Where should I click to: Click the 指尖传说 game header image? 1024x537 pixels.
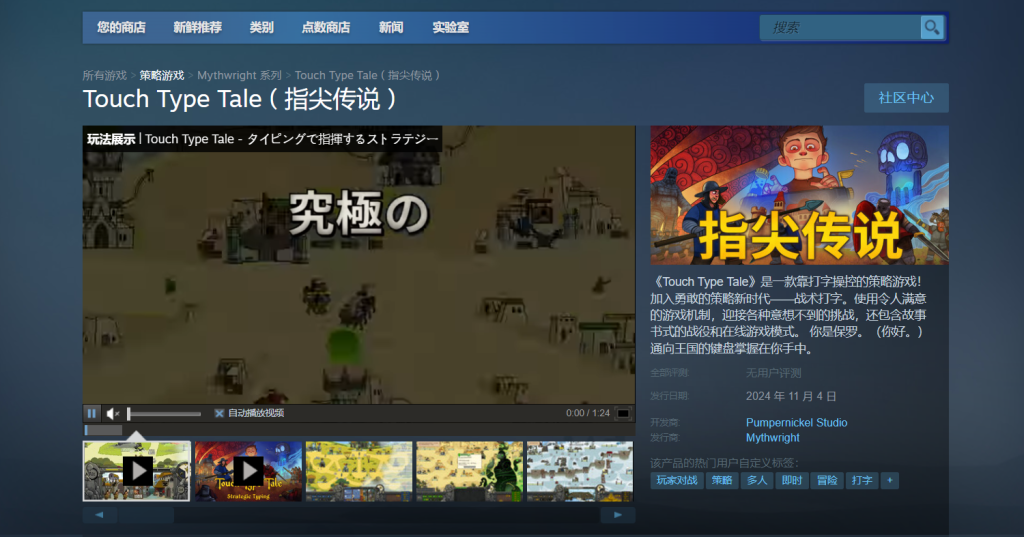[x=799, y=195]
